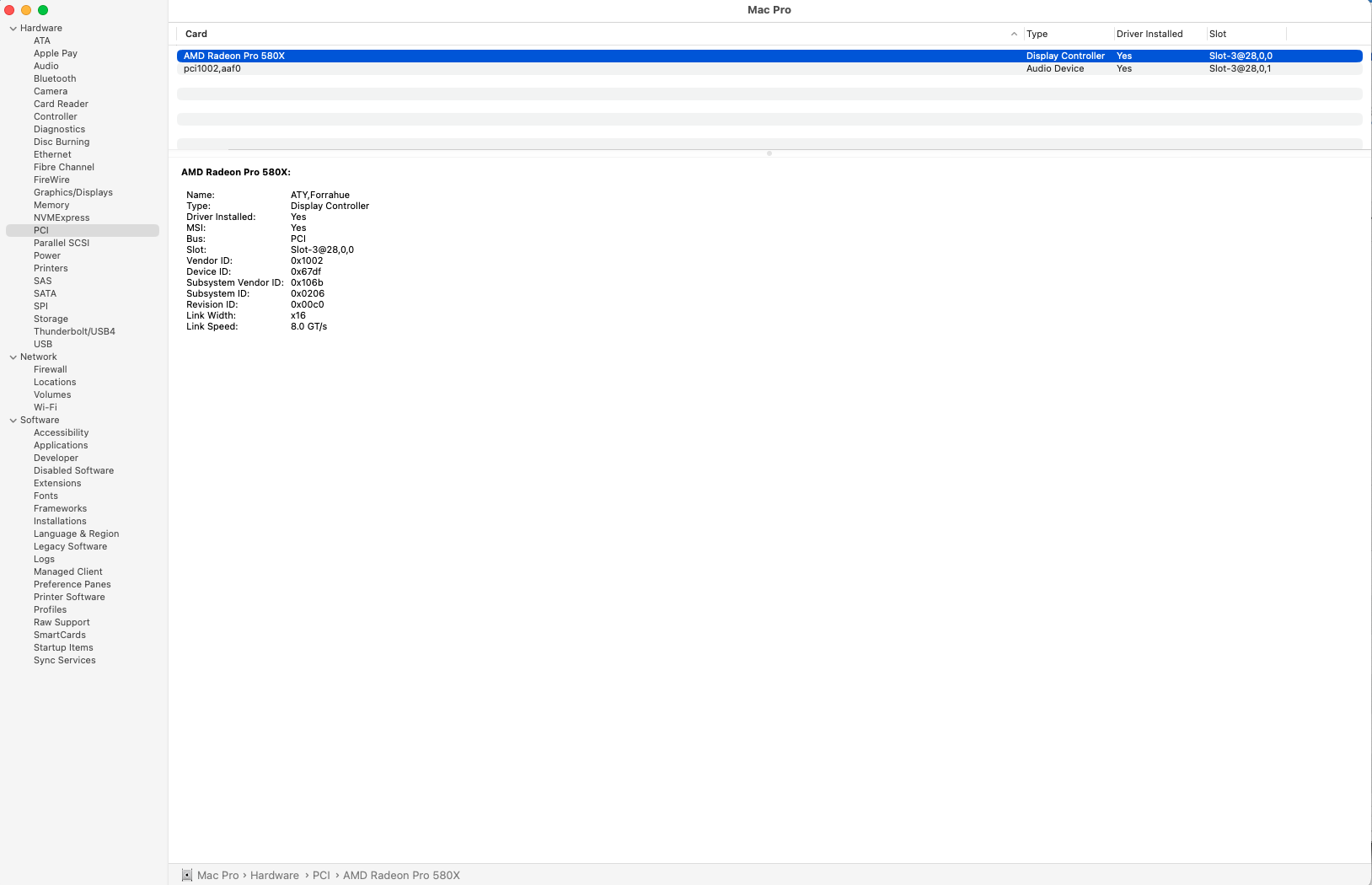Screen dimensions: 1372x885
Task: Zoom the window with the green button
Action: [43, 10]
